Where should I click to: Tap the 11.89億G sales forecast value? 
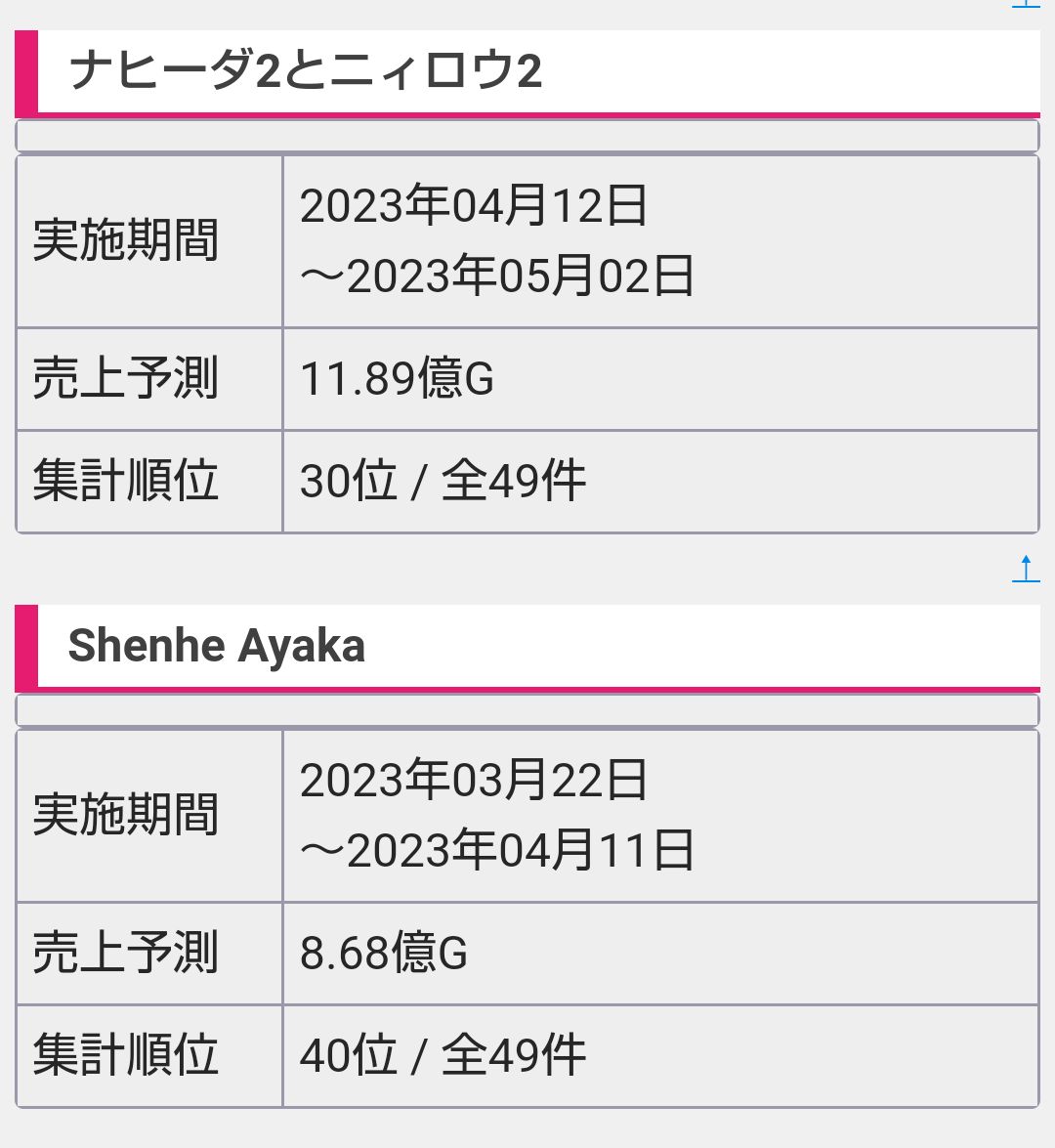397,379
